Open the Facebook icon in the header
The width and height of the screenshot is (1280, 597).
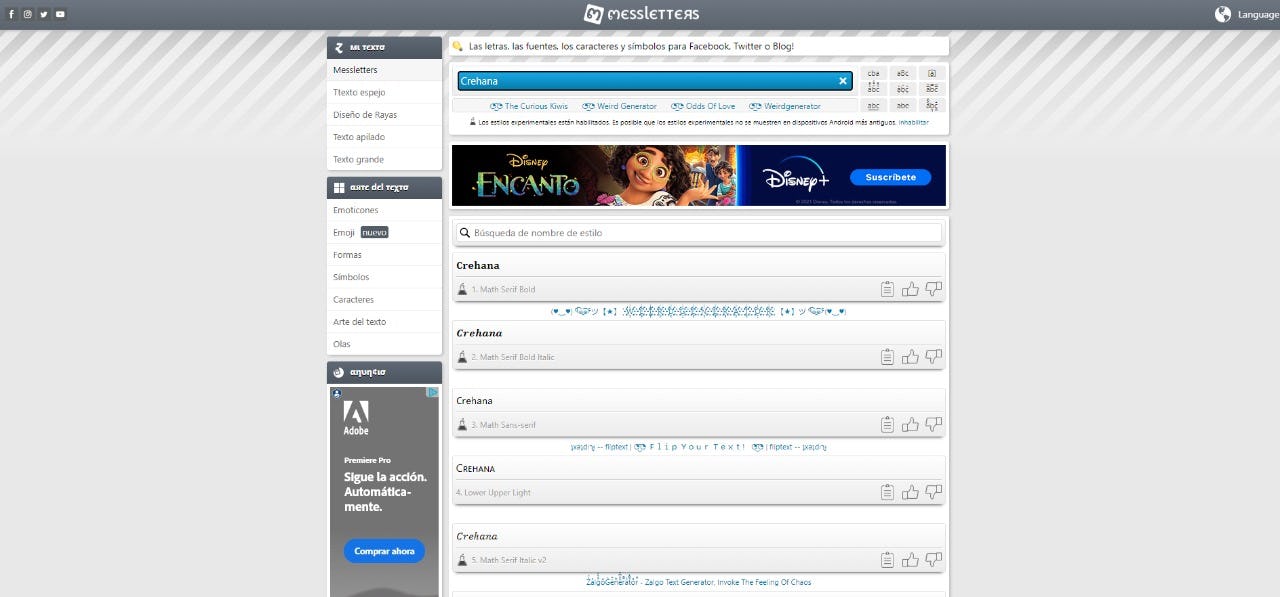[12, 14]
